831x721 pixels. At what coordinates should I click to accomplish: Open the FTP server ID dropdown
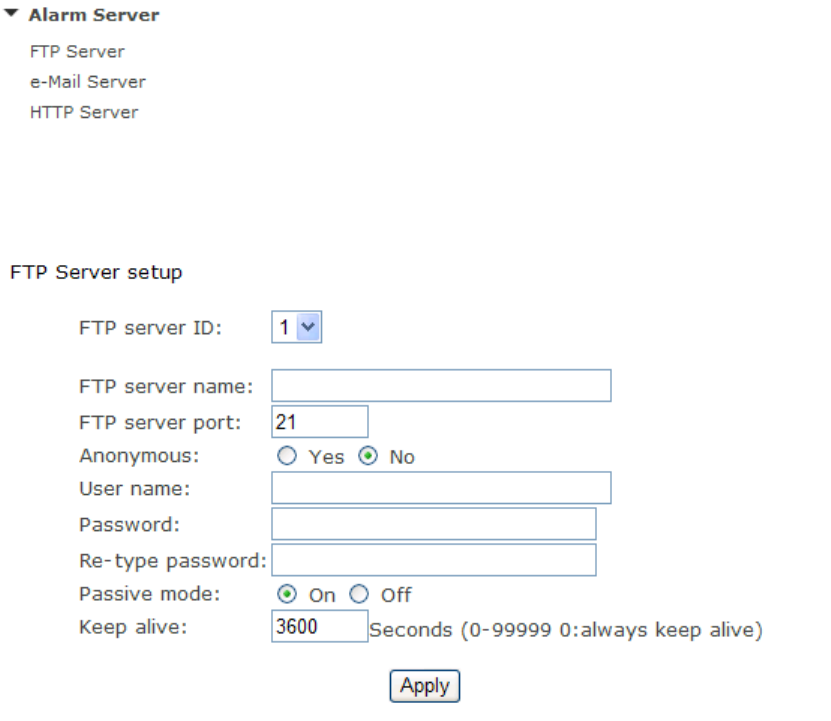click(296, 327)
